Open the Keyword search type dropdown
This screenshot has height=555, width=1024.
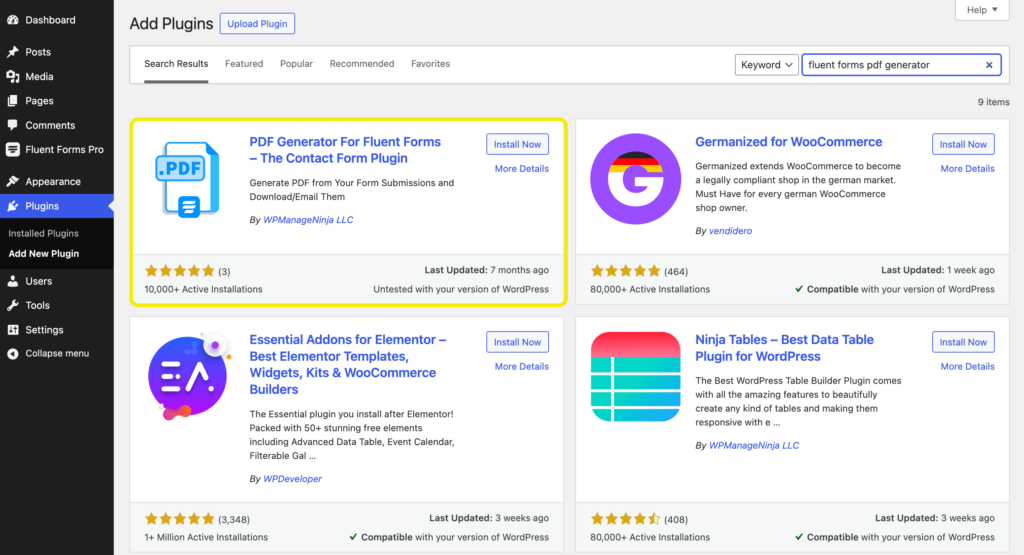[767, 65]
